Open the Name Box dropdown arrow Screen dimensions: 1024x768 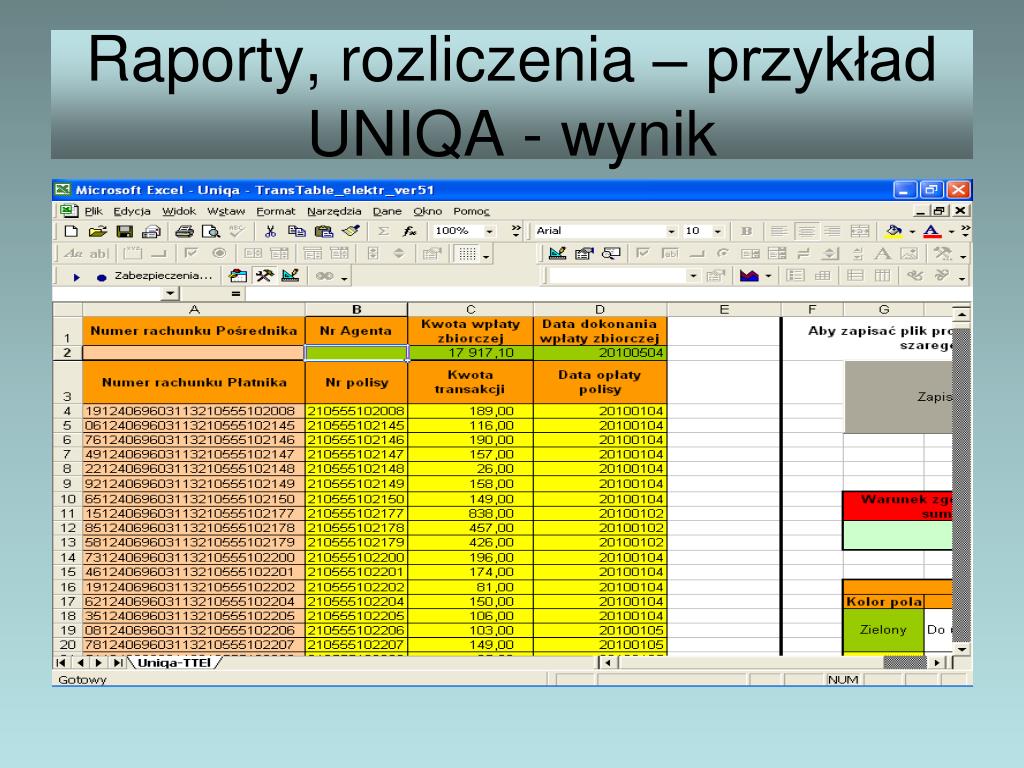170,294
